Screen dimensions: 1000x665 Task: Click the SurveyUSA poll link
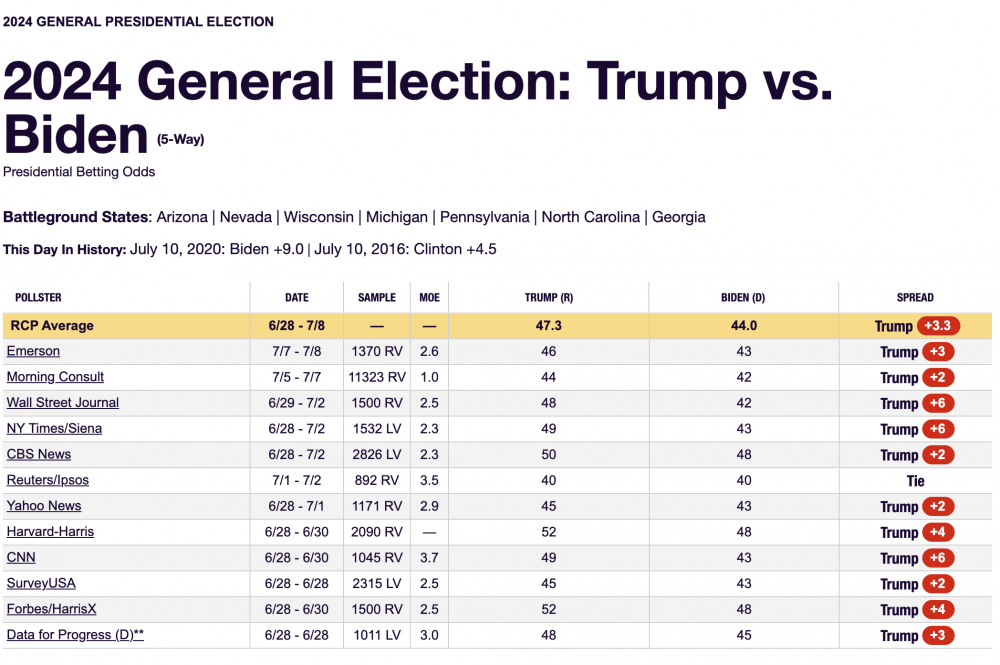[x=41, y=583]
